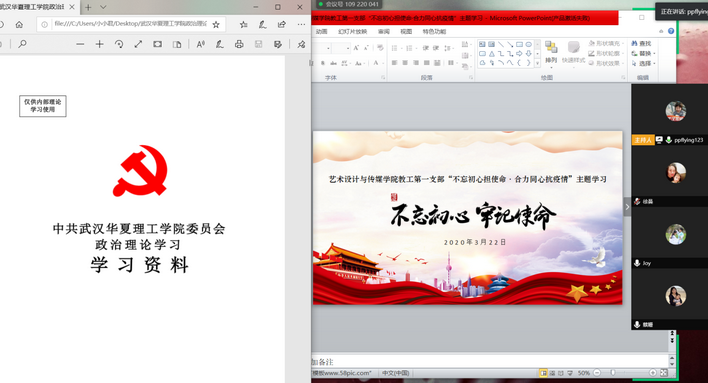
Task: Click fit to width in PDF toolbar
Action: [x=157, y=44]
